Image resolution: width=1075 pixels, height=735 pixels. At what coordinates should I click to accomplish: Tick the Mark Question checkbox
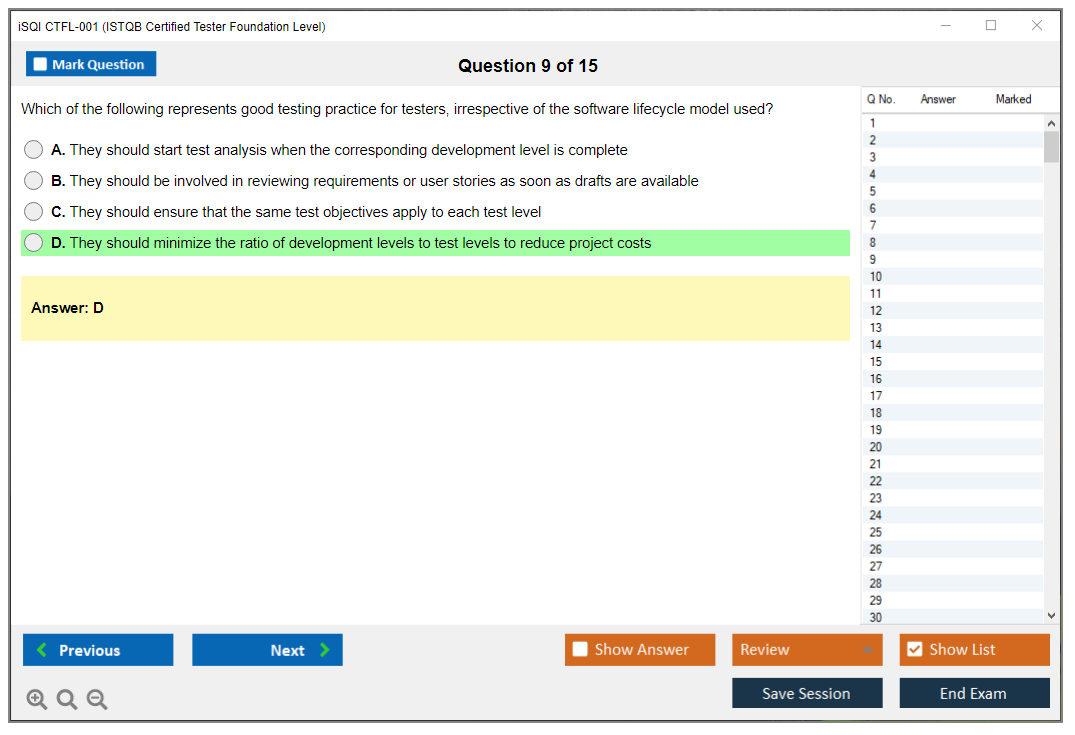tap(41, 65)
